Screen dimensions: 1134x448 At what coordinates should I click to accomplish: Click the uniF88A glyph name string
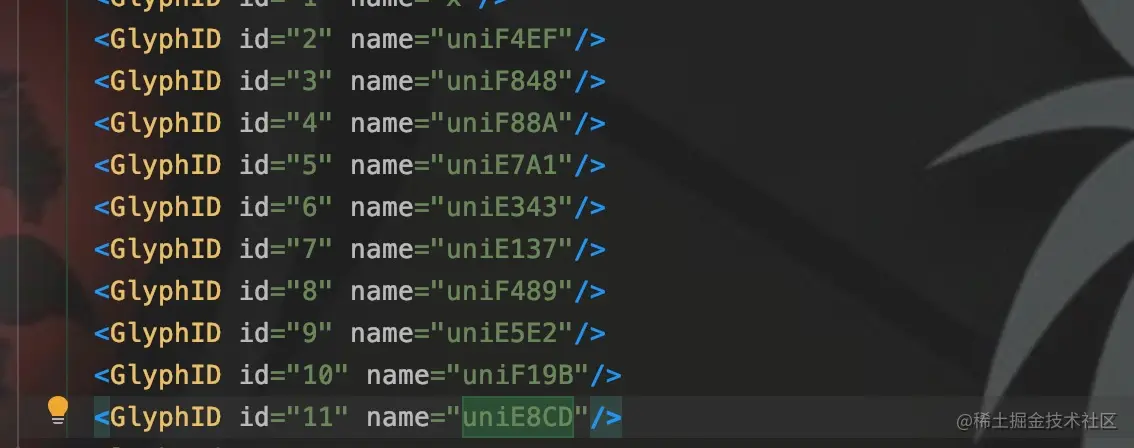pos(502,123)
